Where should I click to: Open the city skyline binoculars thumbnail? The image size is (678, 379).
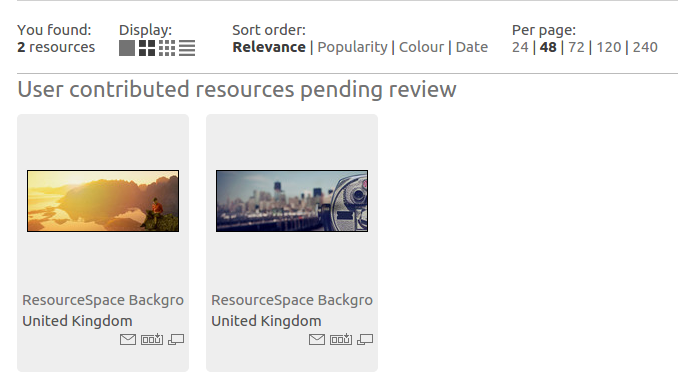(x=292, y=201)
